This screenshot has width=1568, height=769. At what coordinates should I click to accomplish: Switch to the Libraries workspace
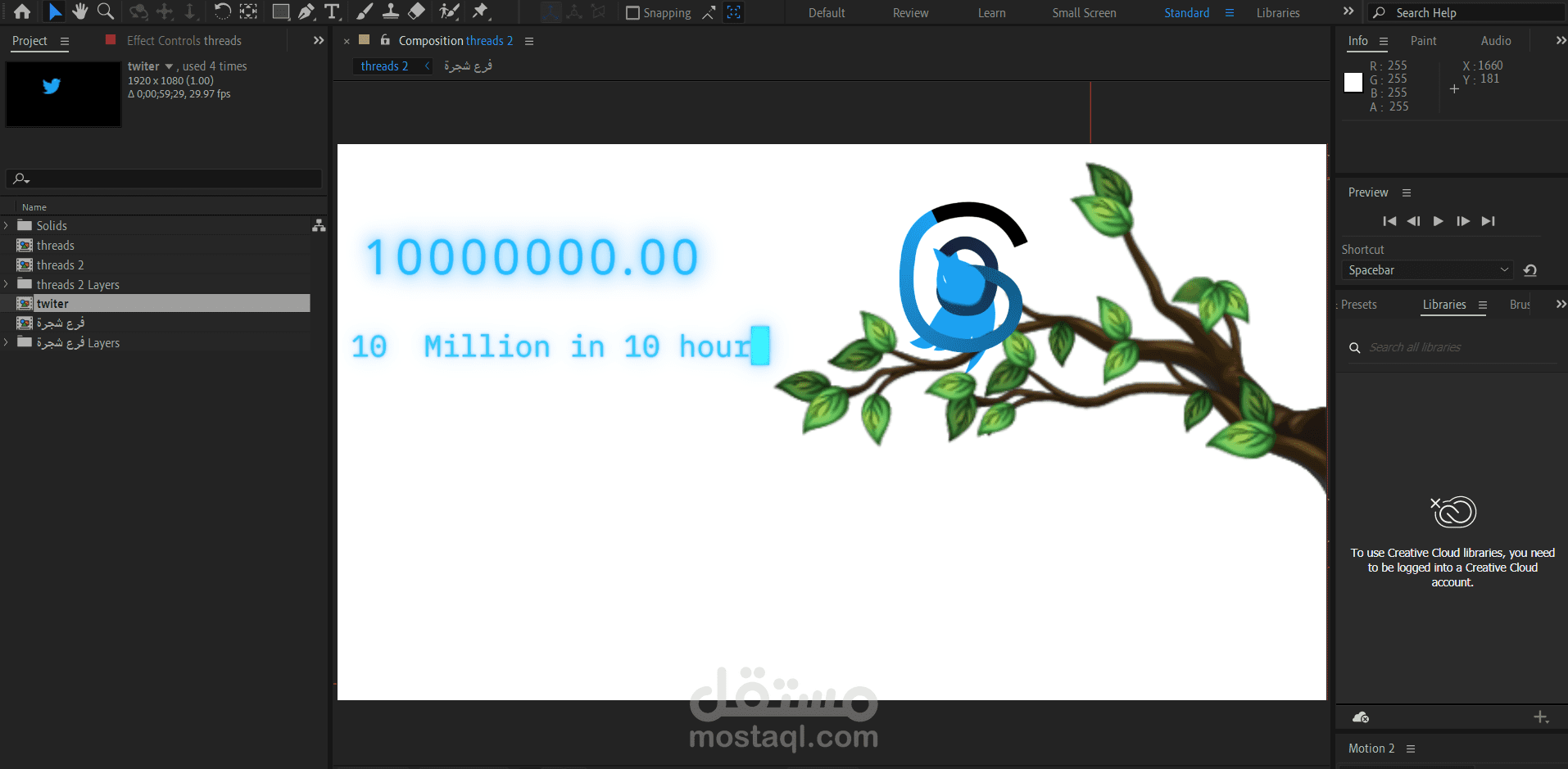click(x=1278, y=13)
